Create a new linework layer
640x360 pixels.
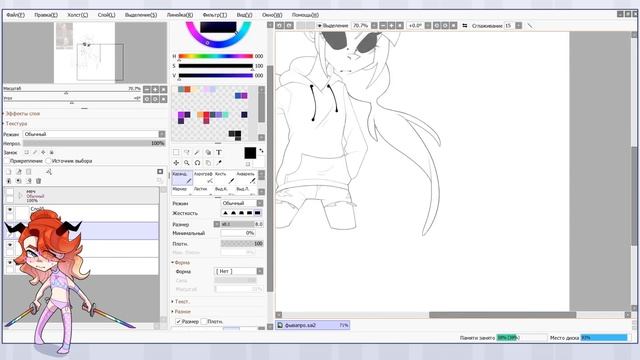coord(19,172)
